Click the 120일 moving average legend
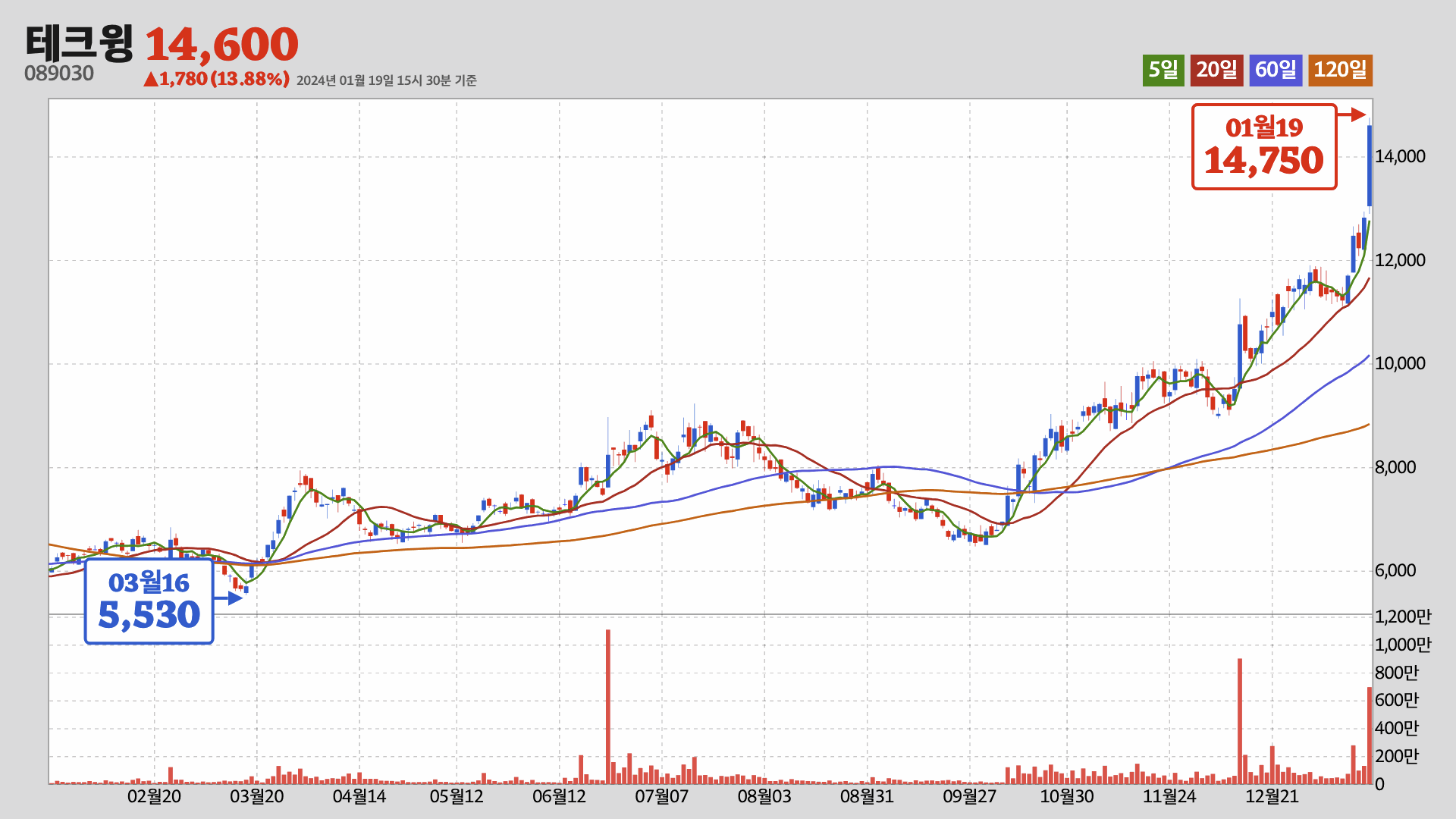1456x819 pixels. tap(1340, 71)
